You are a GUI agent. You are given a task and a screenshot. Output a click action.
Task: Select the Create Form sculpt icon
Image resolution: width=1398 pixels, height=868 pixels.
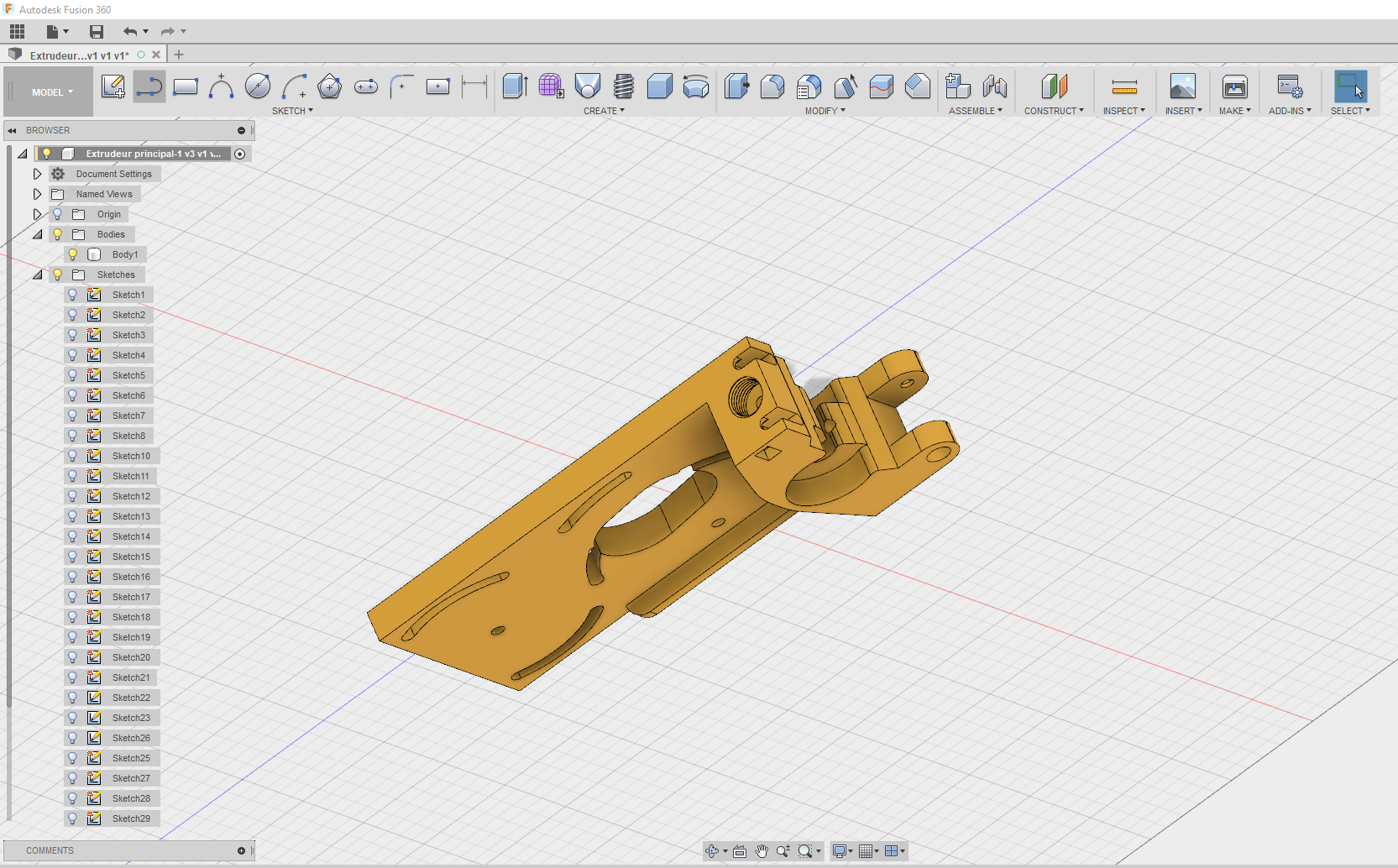pos(551,86)
